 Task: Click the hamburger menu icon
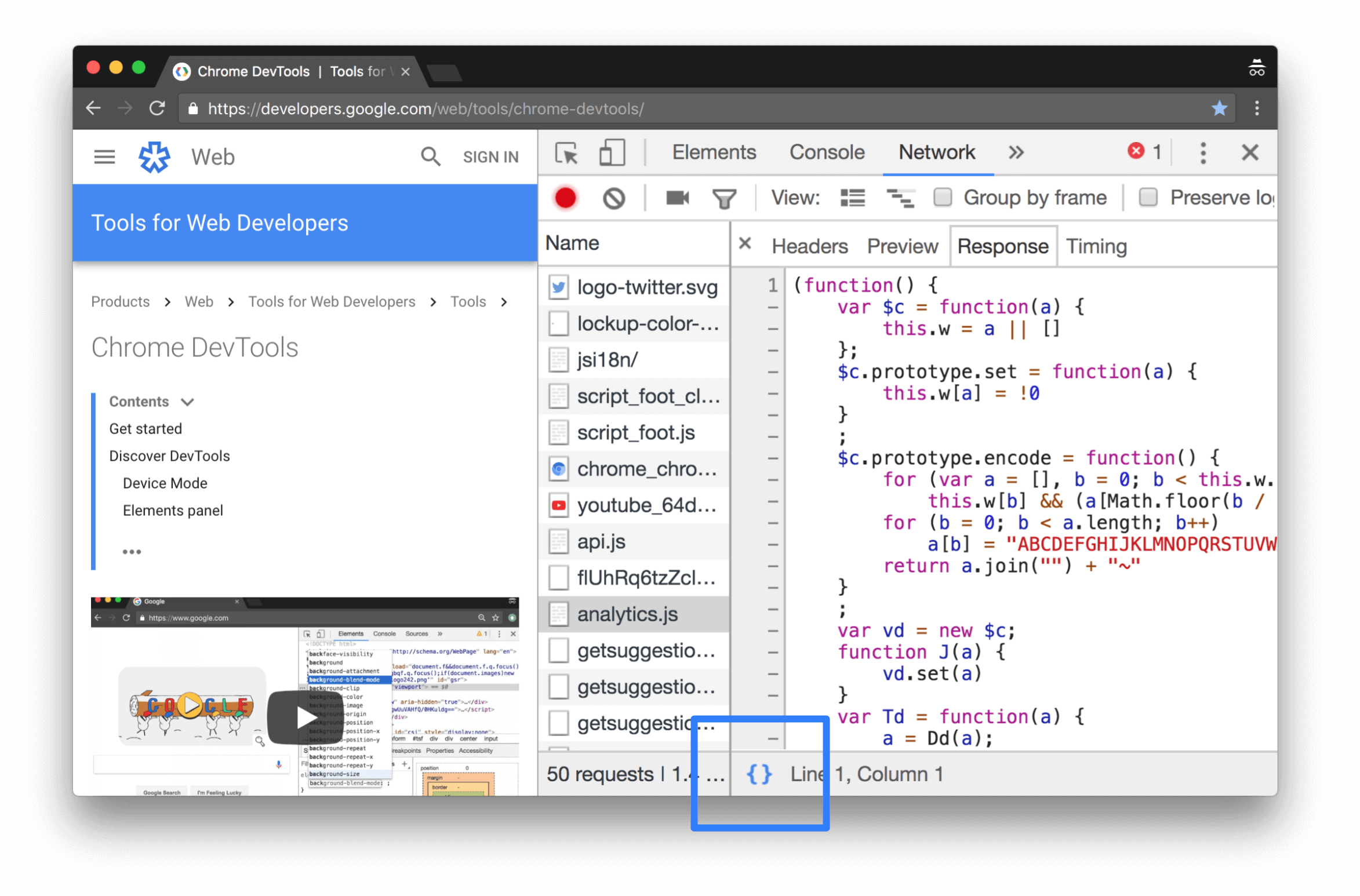(103, 157)
